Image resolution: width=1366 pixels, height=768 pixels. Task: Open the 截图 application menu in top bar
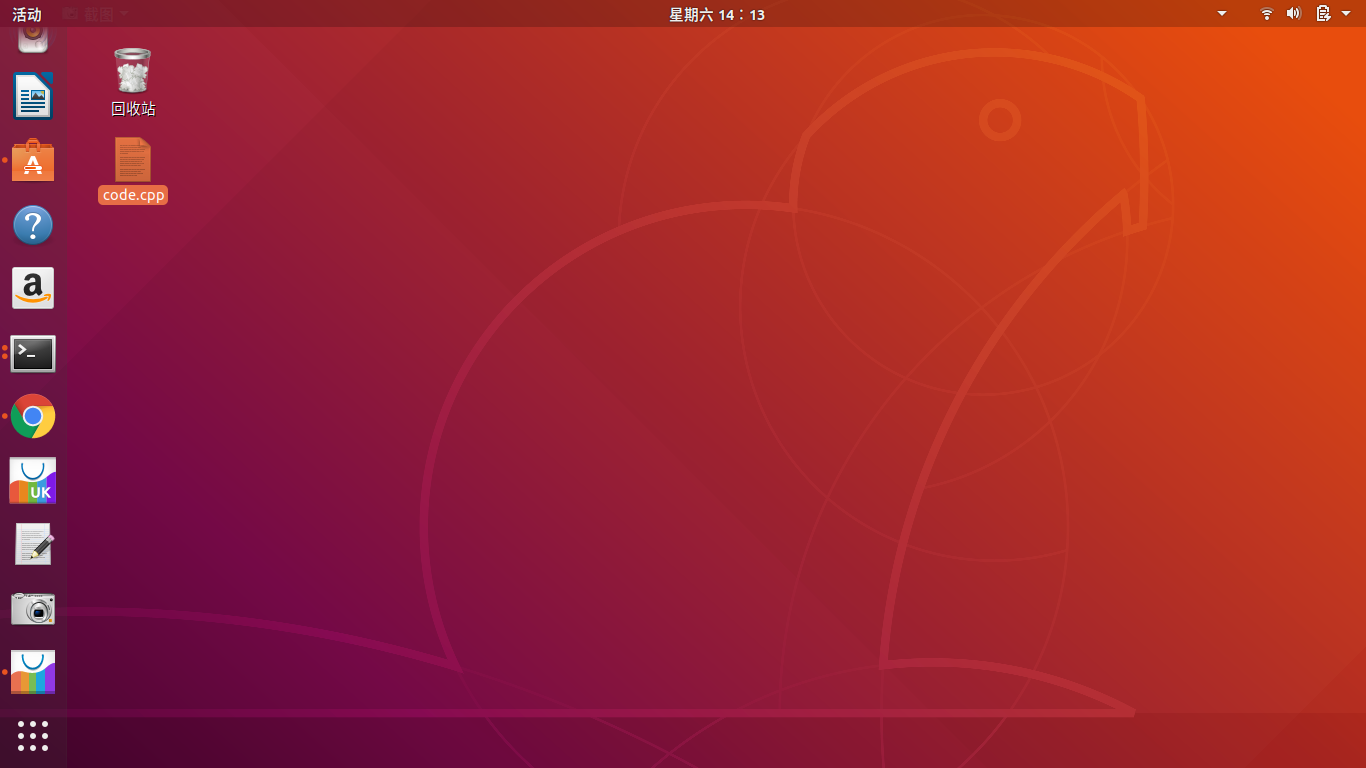(96, 14)
